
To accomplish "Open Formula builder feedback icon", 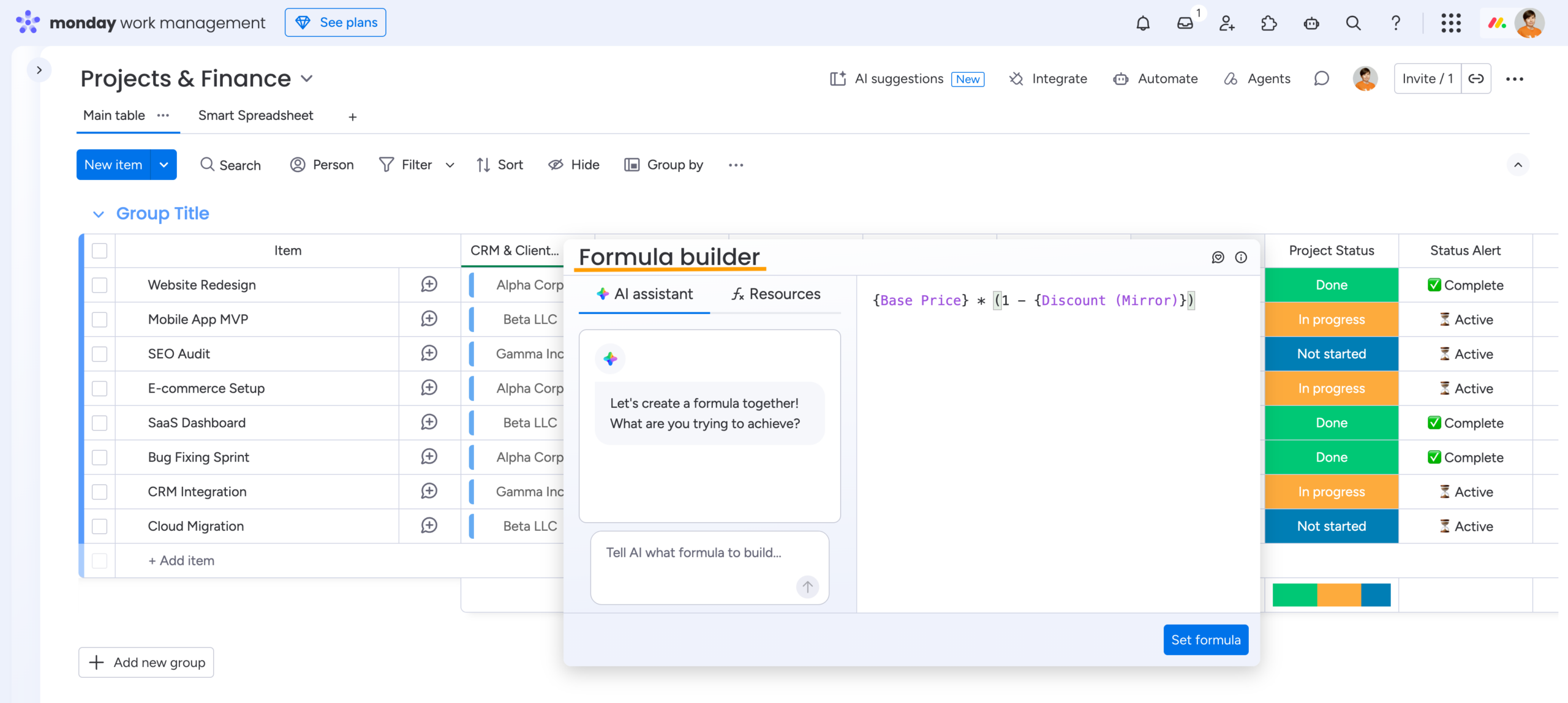I will click(1218, 257).
